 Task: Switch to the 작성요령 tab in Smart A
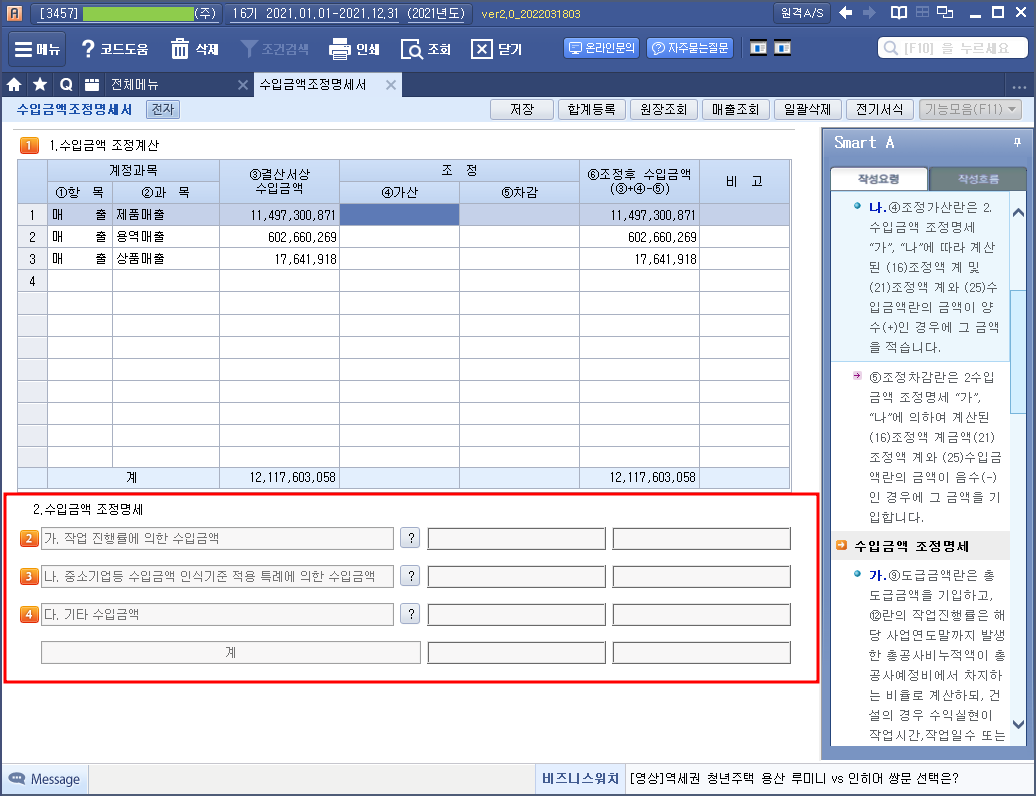click(879, 179)
